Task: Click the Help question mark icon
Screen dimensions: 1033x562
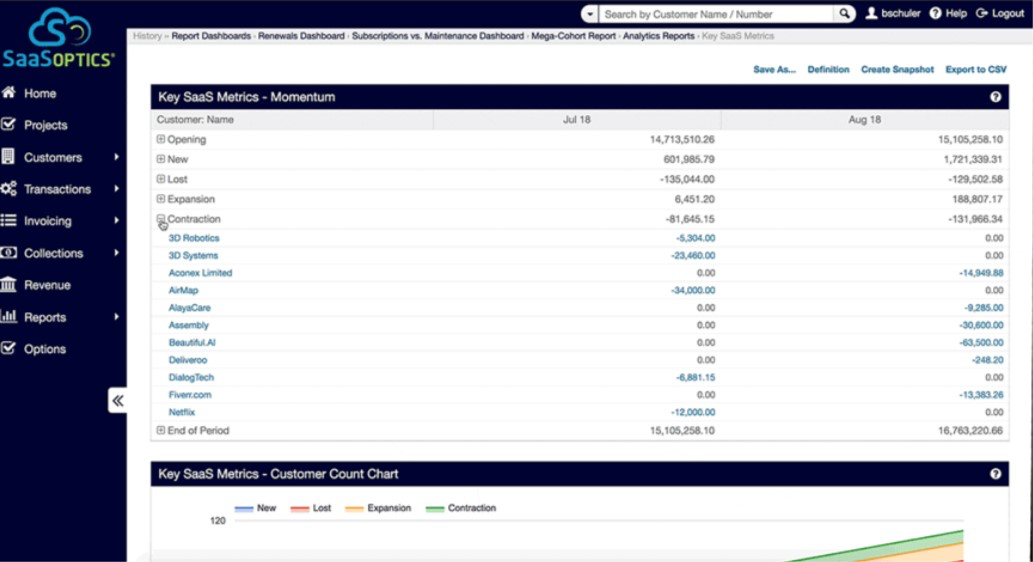Action: click(x=935, y=13)
